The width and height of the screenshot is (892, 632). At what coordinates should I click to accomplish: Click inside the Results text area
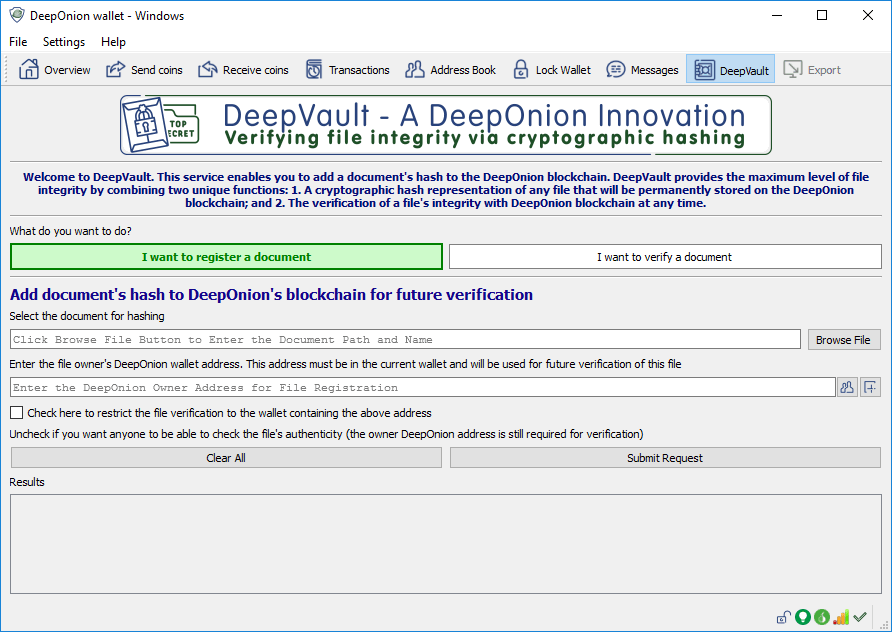446,544
